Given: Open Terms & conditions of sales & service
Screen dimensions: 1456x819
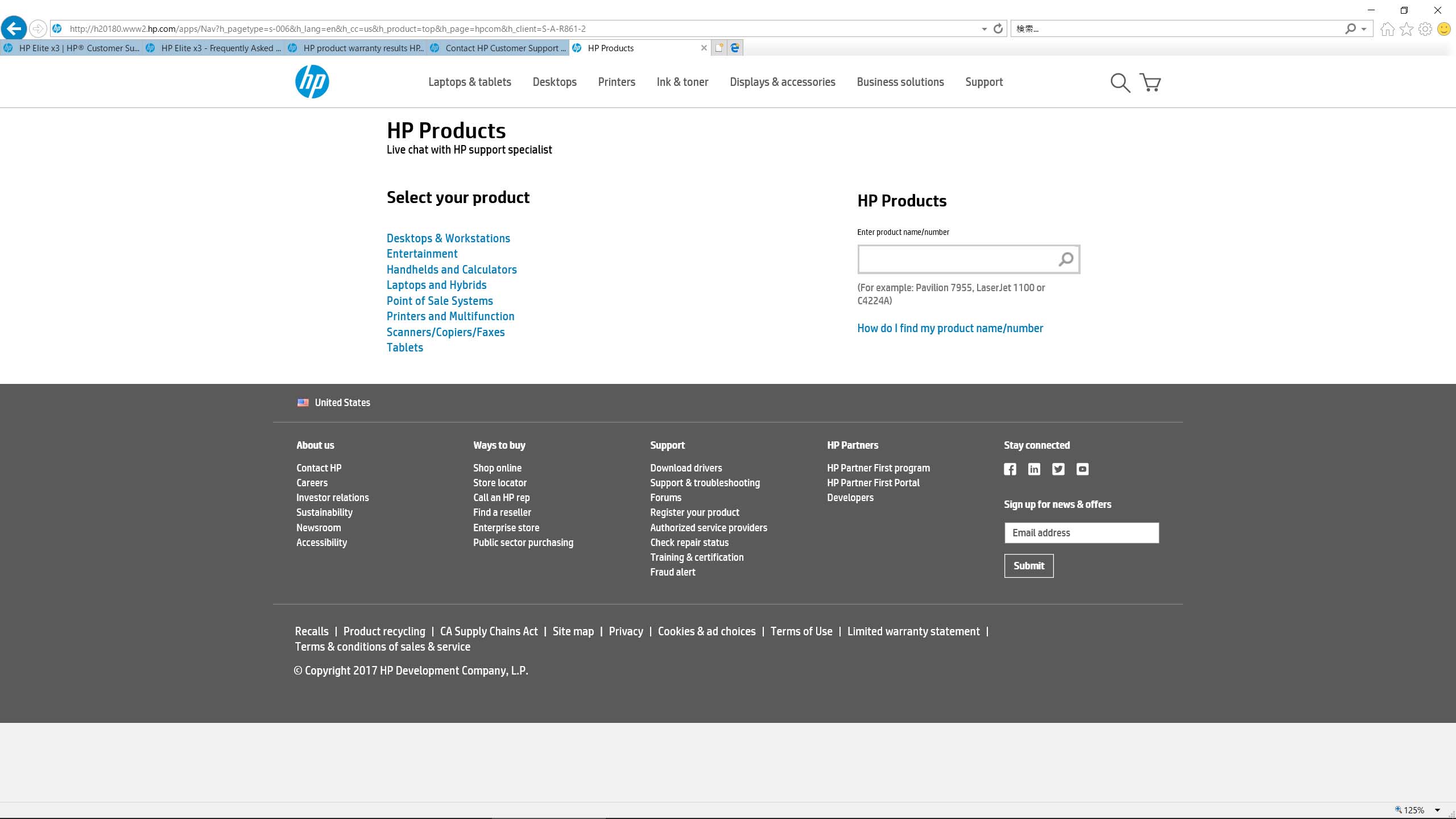Looking at the screenshot, I should 382,647.
